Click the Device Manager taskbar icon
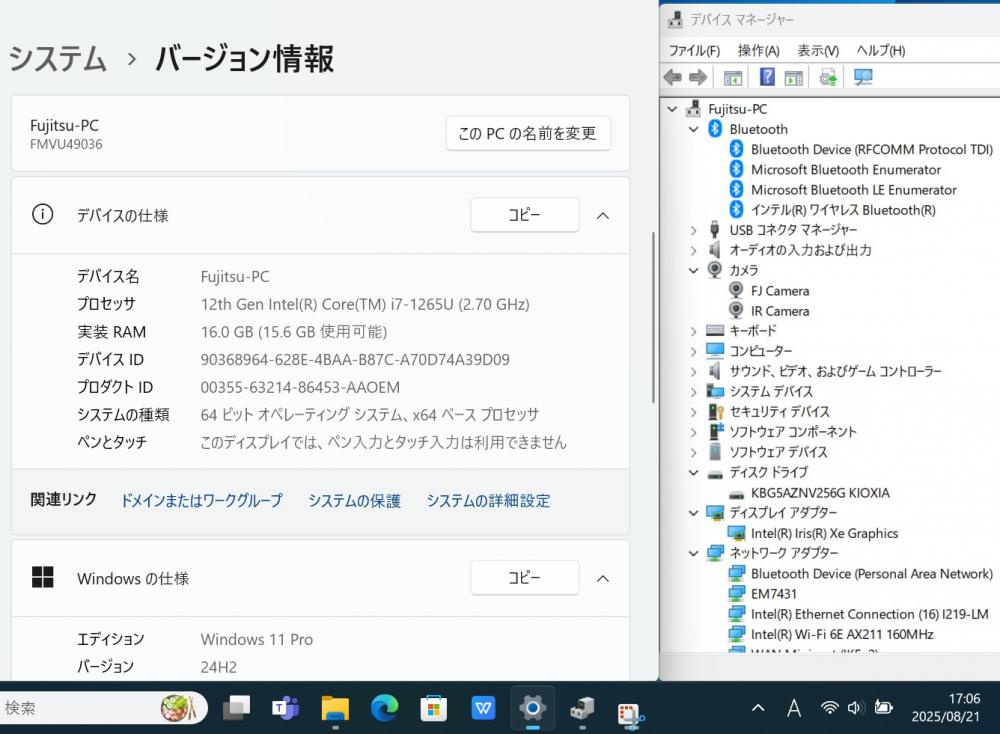 [x=582, y=708]
